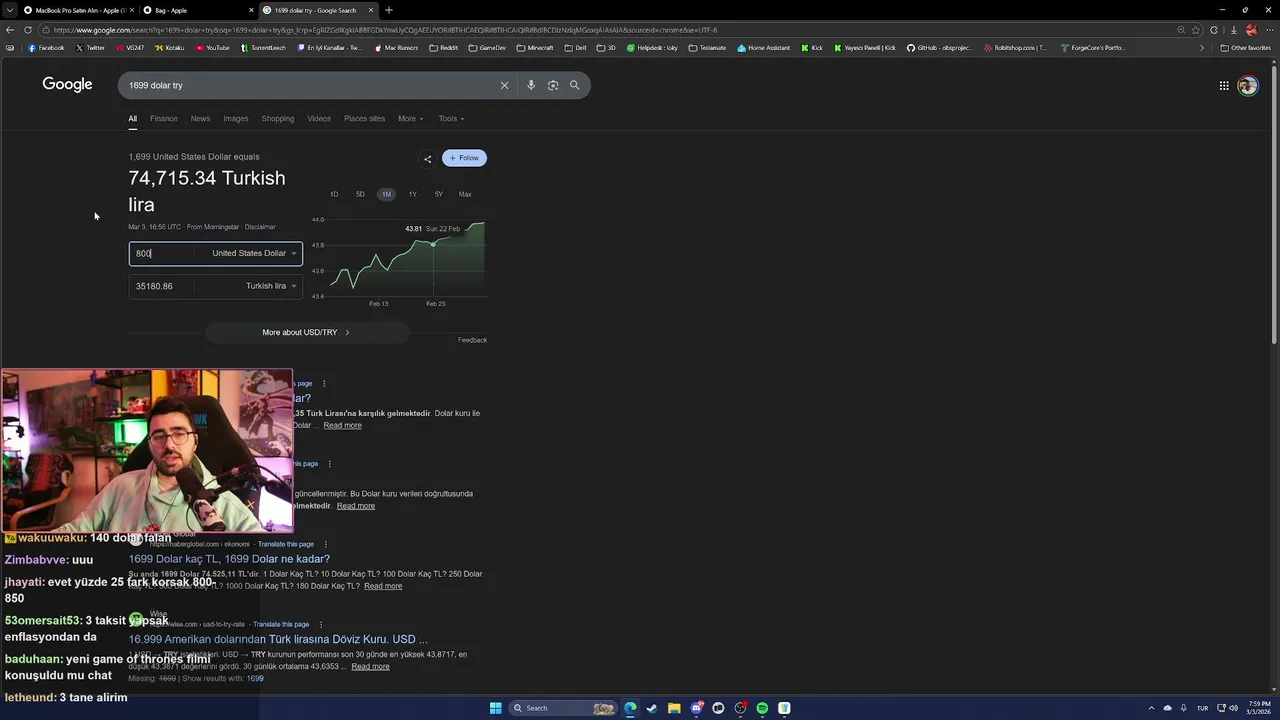Open the Twitter bookmark

pos(90,48)
